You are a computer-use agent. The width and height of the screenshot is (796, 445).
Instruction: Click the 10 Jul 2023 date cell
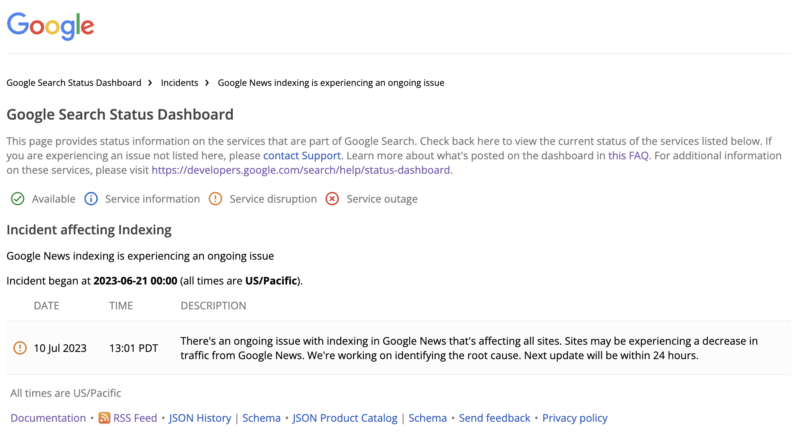tap(60, 348)
